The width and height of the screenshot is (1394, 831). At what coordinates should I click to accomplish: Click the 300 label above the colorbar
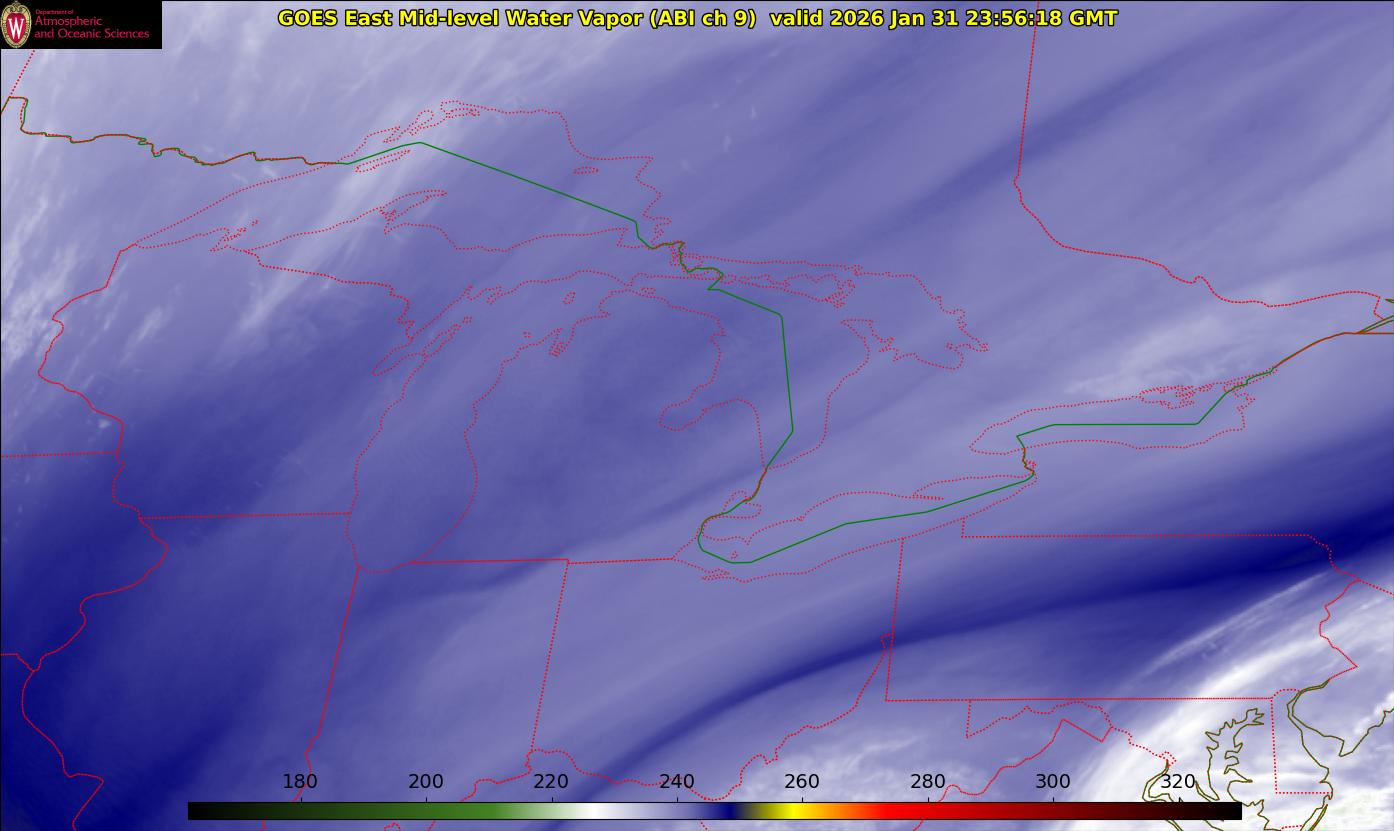[1053, 781]
